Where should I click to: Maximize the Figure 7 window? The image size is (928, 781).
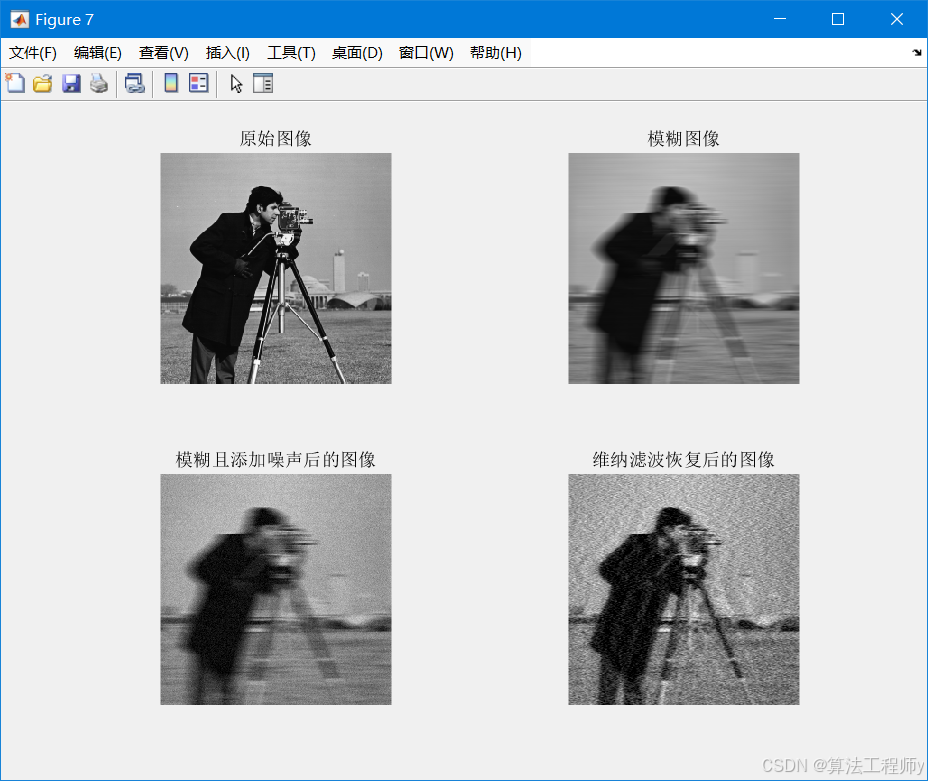coord(837,19)
